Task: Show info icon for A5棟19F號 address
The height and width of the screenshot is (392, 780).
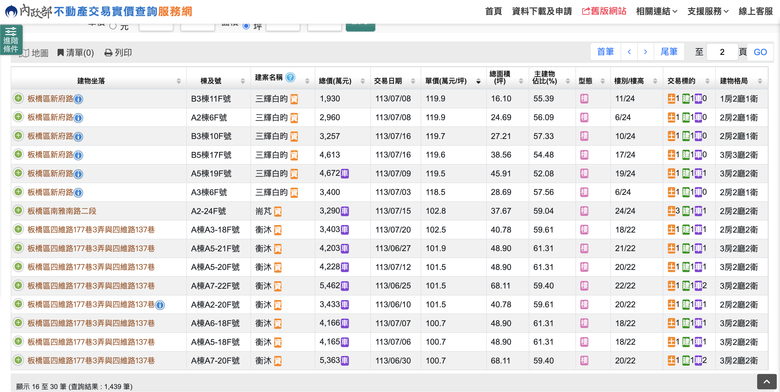Action: (x=79, y=174)
